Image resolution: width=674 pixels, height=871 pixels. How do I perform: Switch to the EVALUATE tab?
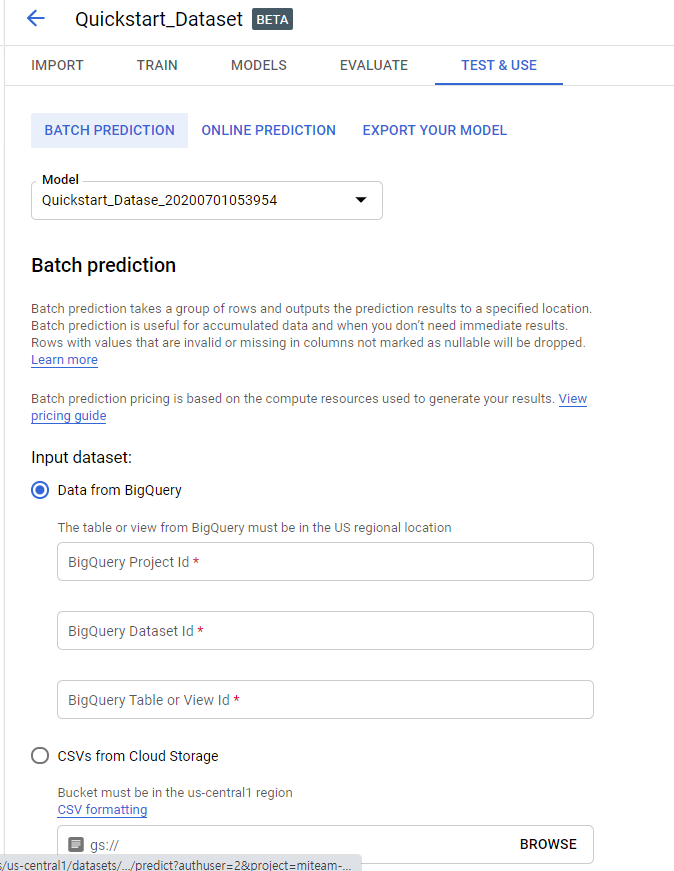(373, 64)
